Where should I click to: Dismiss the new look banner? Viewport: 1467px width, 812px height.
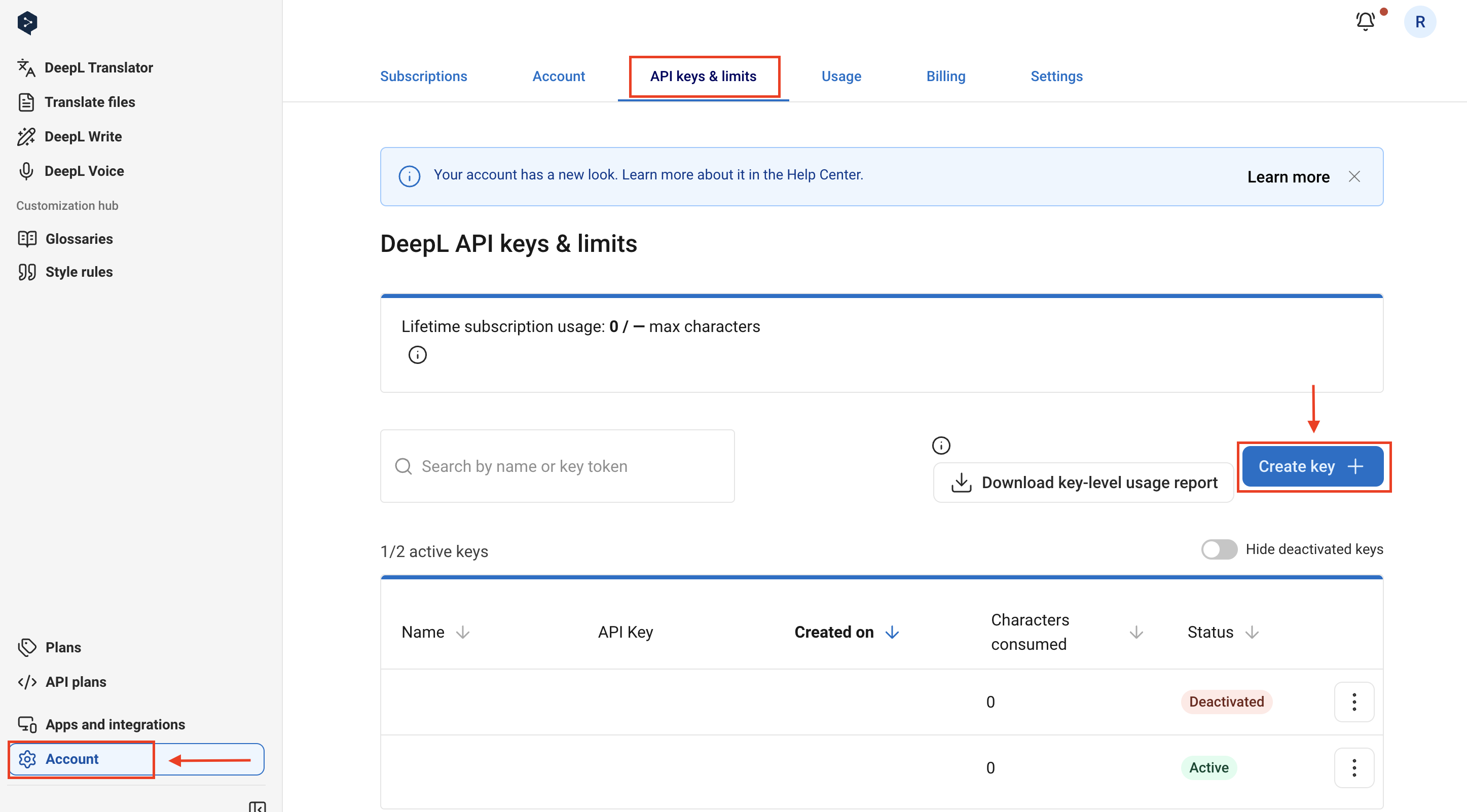click(x=1354, y=176)
